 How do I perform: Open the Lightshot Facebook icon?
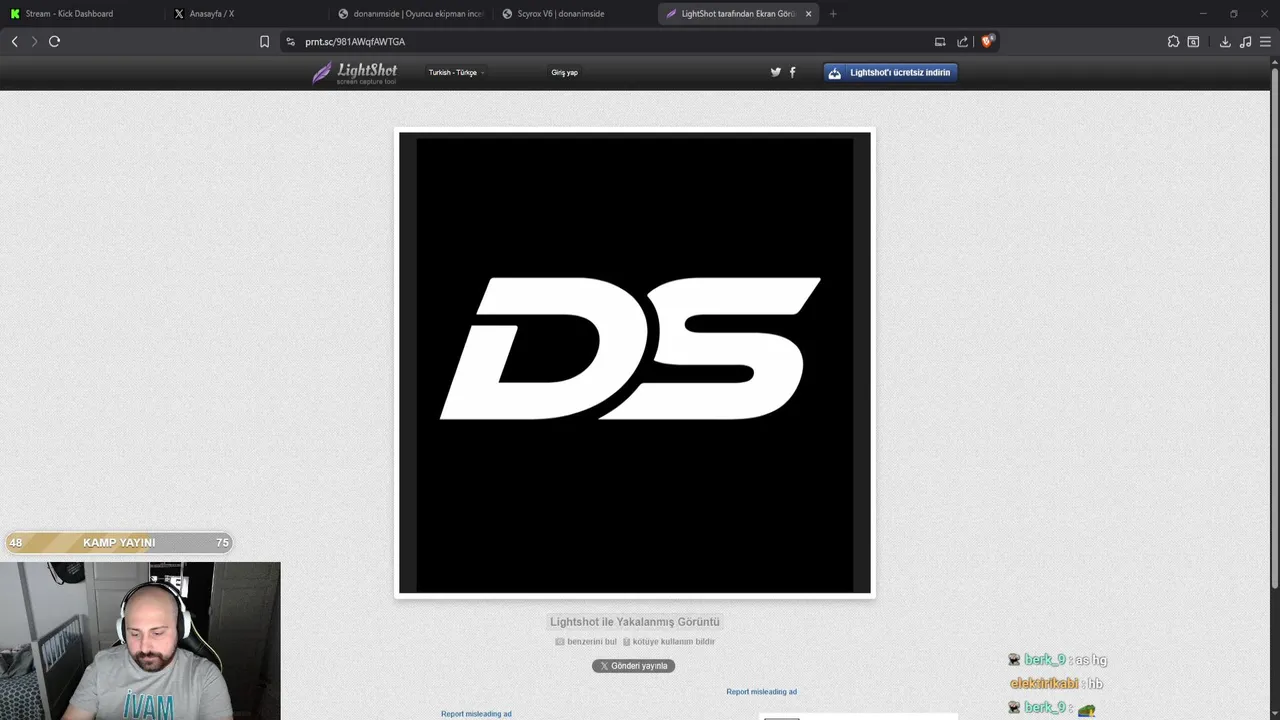tap(793, 72)
